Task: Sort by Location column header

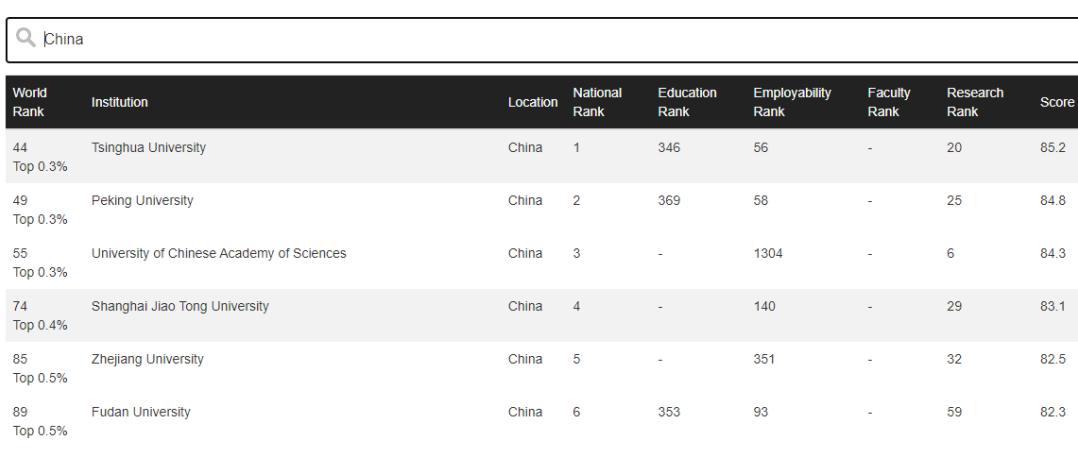Action: click(533, 102)
